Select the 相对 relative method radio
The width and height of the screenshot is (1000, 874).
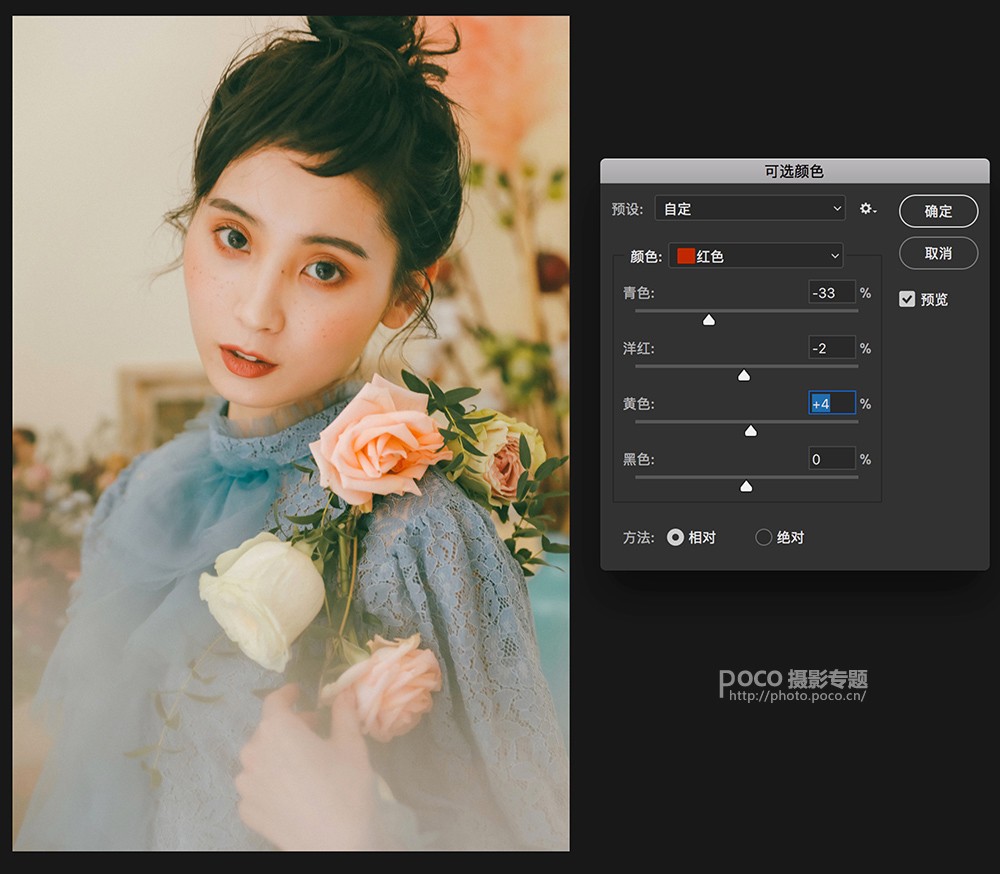point(675,537)
